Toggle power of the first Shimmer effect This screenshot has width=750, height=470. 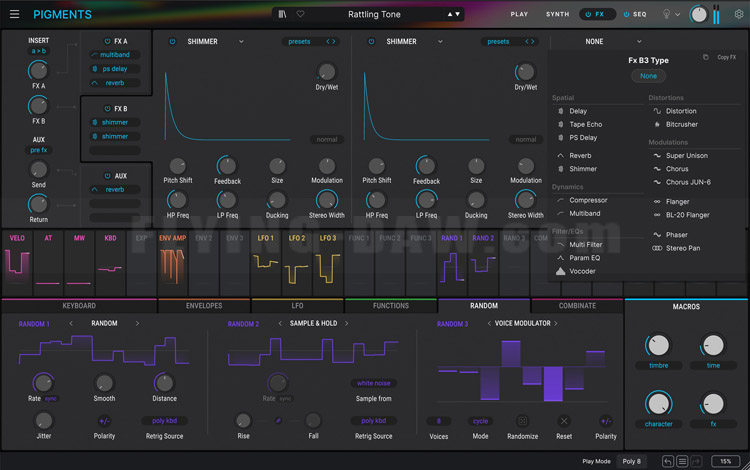click(x=172, y=42)
